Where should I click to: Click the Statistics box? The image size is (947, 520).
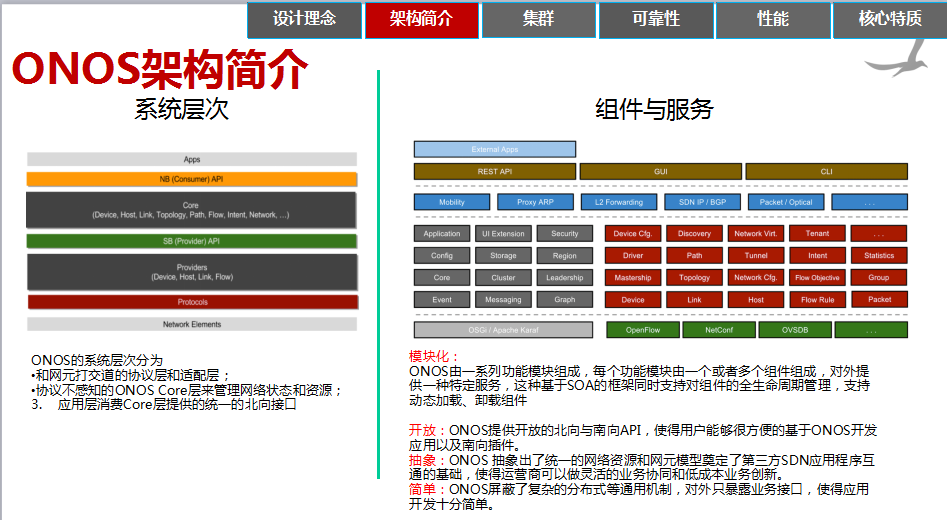[x=879, y=256]
